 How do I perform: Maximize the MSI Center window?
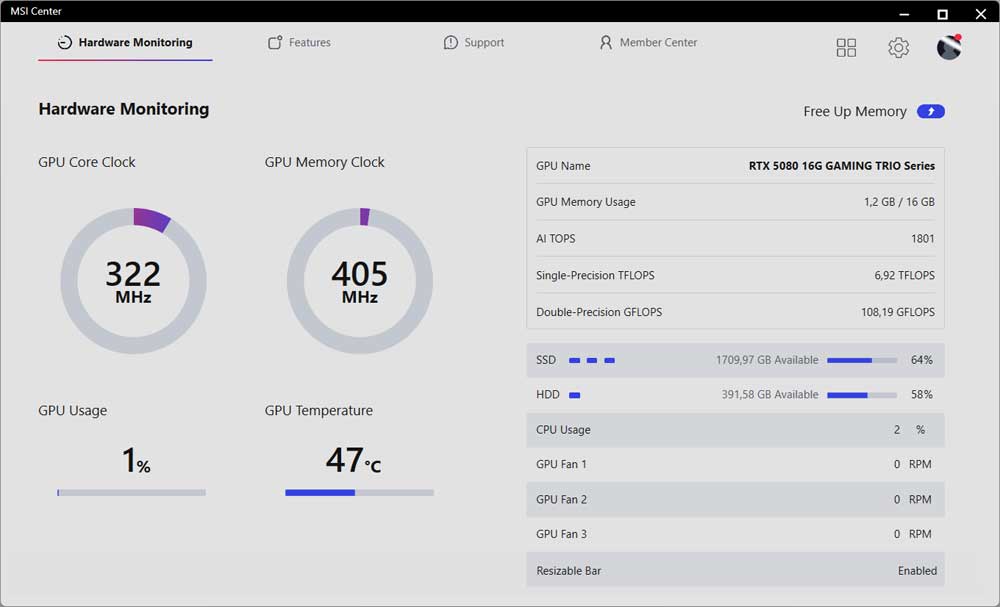[942, 14]
